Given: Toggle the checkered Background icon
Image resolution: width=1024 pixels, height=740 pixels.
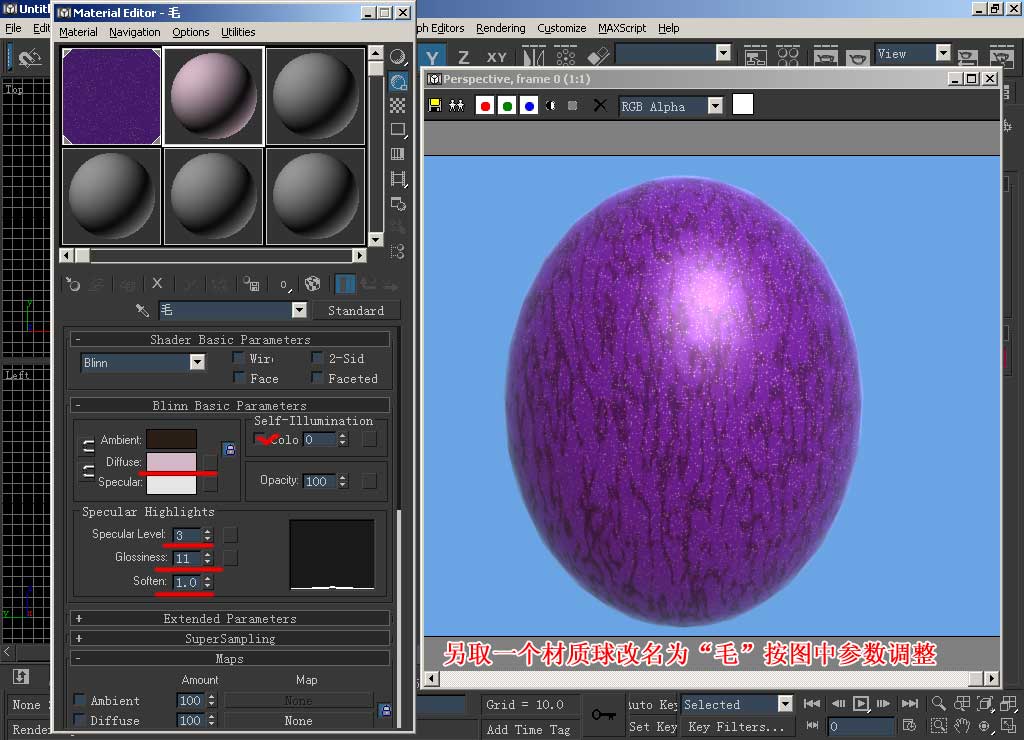Looking at the screenshot, I should point(398,105).
